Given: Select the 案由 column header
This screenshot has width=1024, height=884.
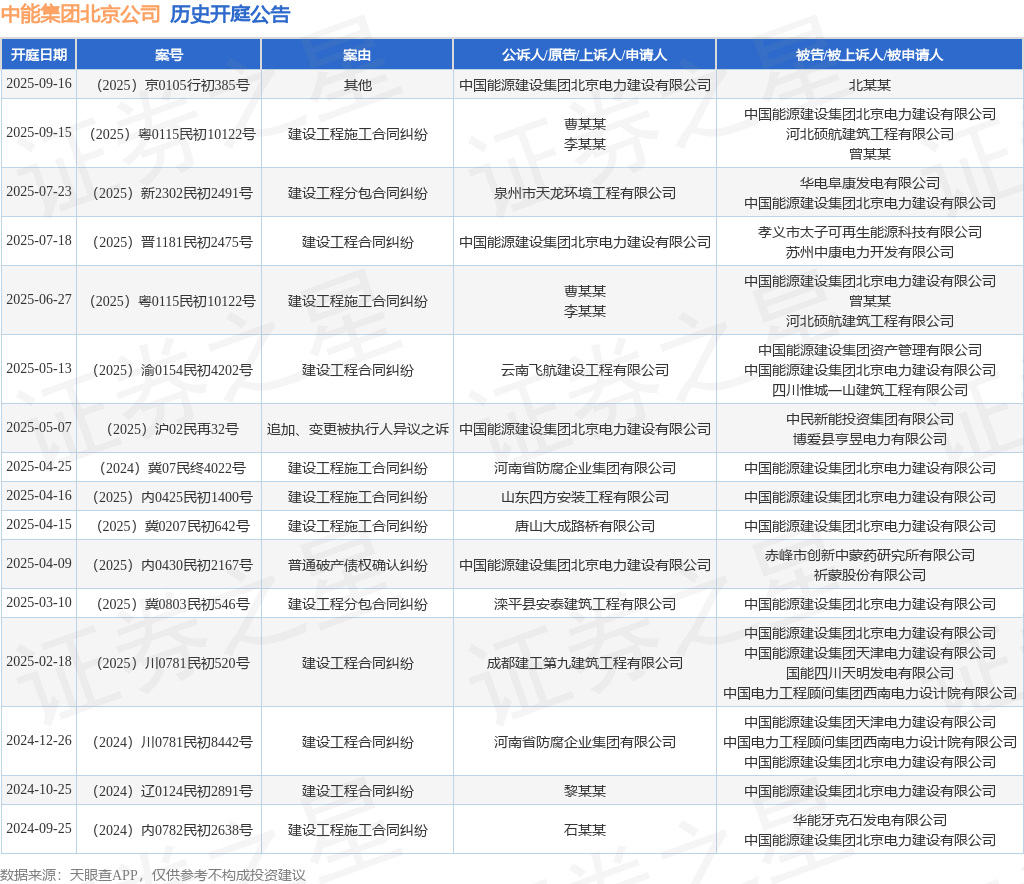Looking at the screenshot, I should 357,55.
